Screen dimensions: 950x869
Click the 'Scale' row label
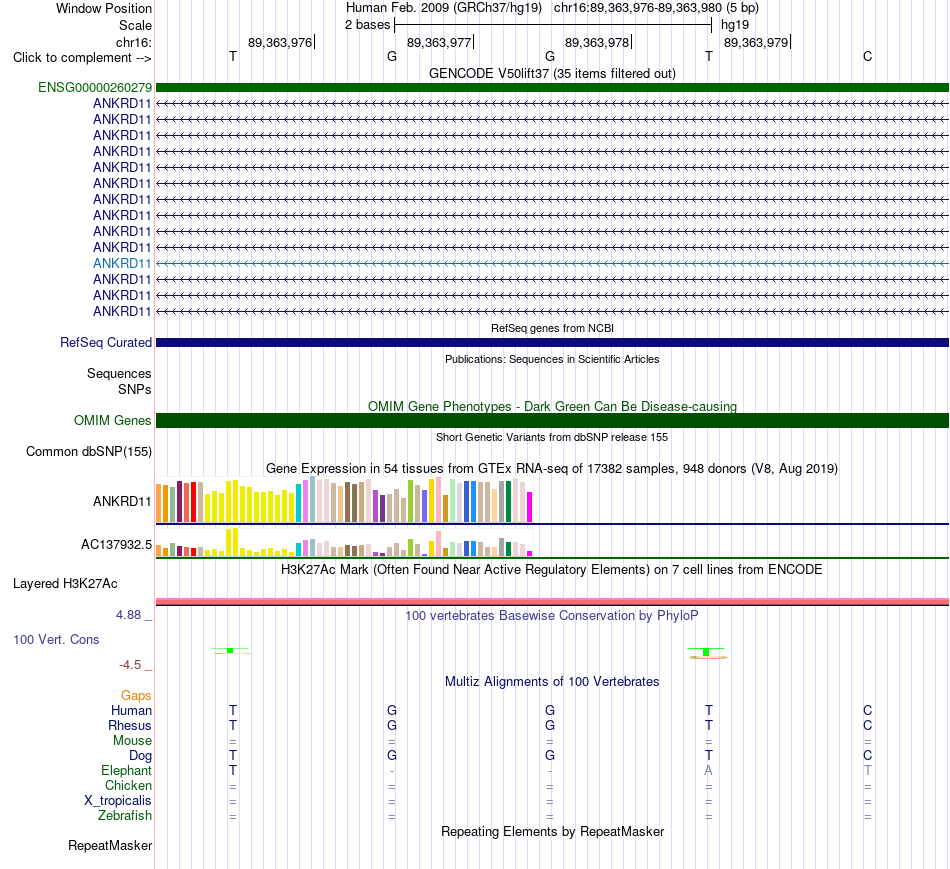click(x=135, y=25)
